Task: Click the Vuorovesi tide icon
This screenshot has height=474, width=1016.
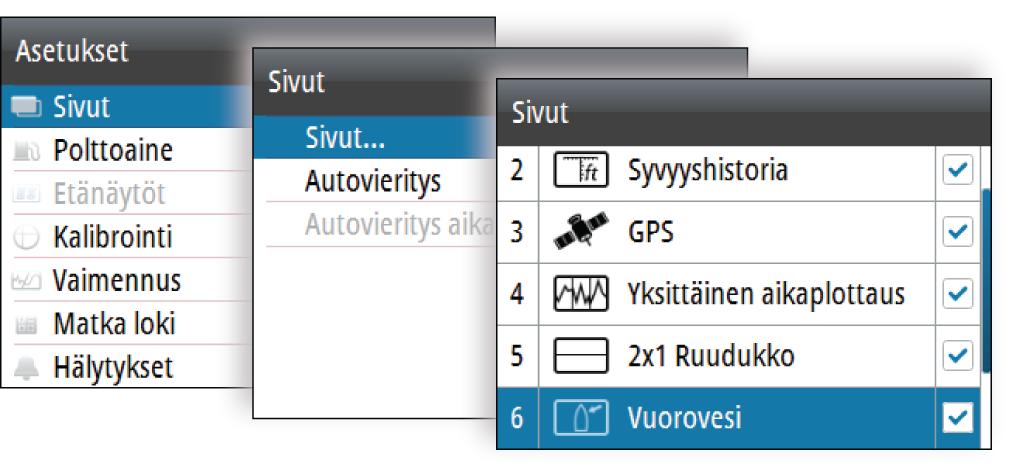Action: [x=581, y=418]
